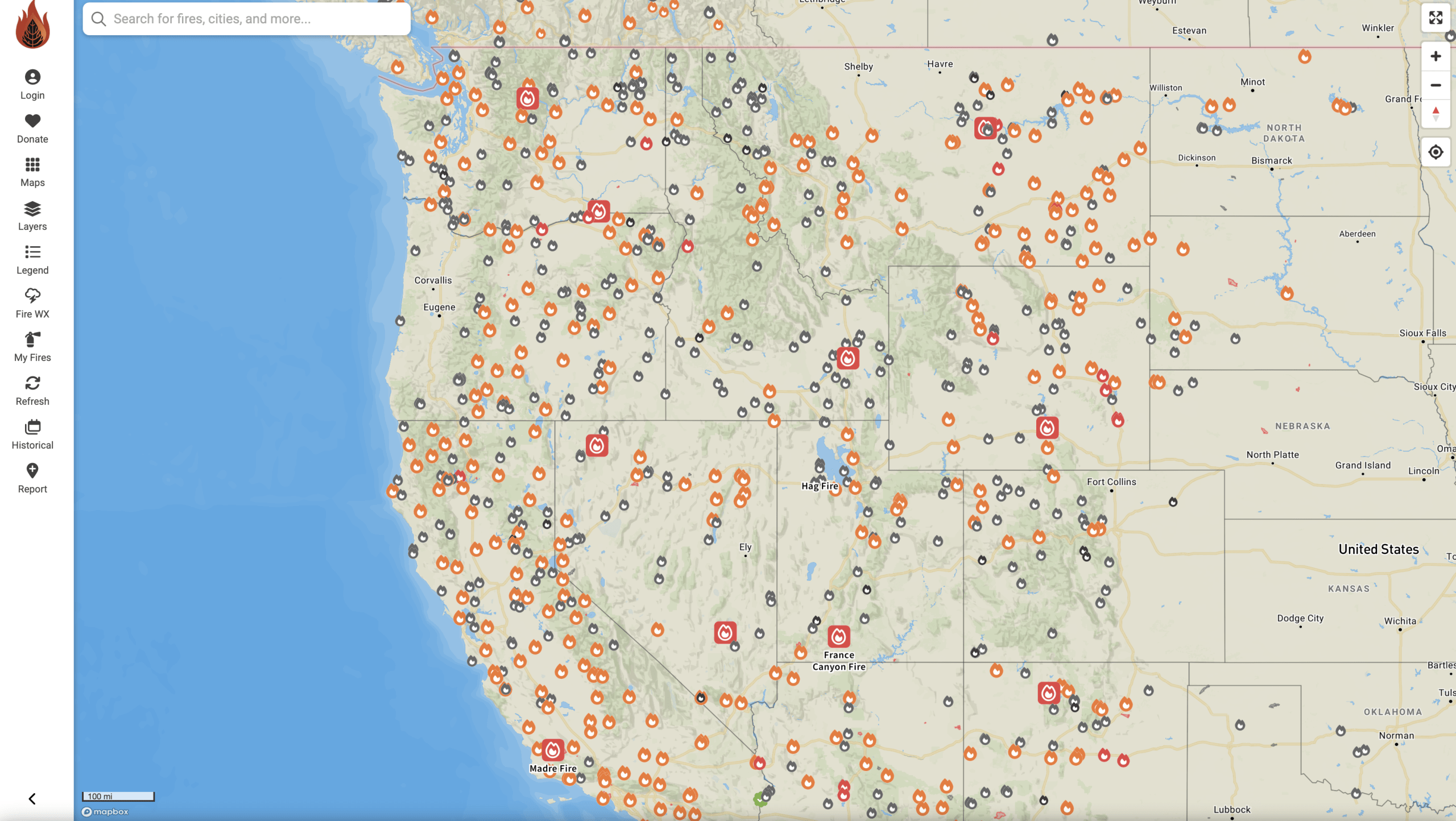Click the Dickinson city label
The width and height of the screenshot is (1456, 821).
coord(1197,158)
